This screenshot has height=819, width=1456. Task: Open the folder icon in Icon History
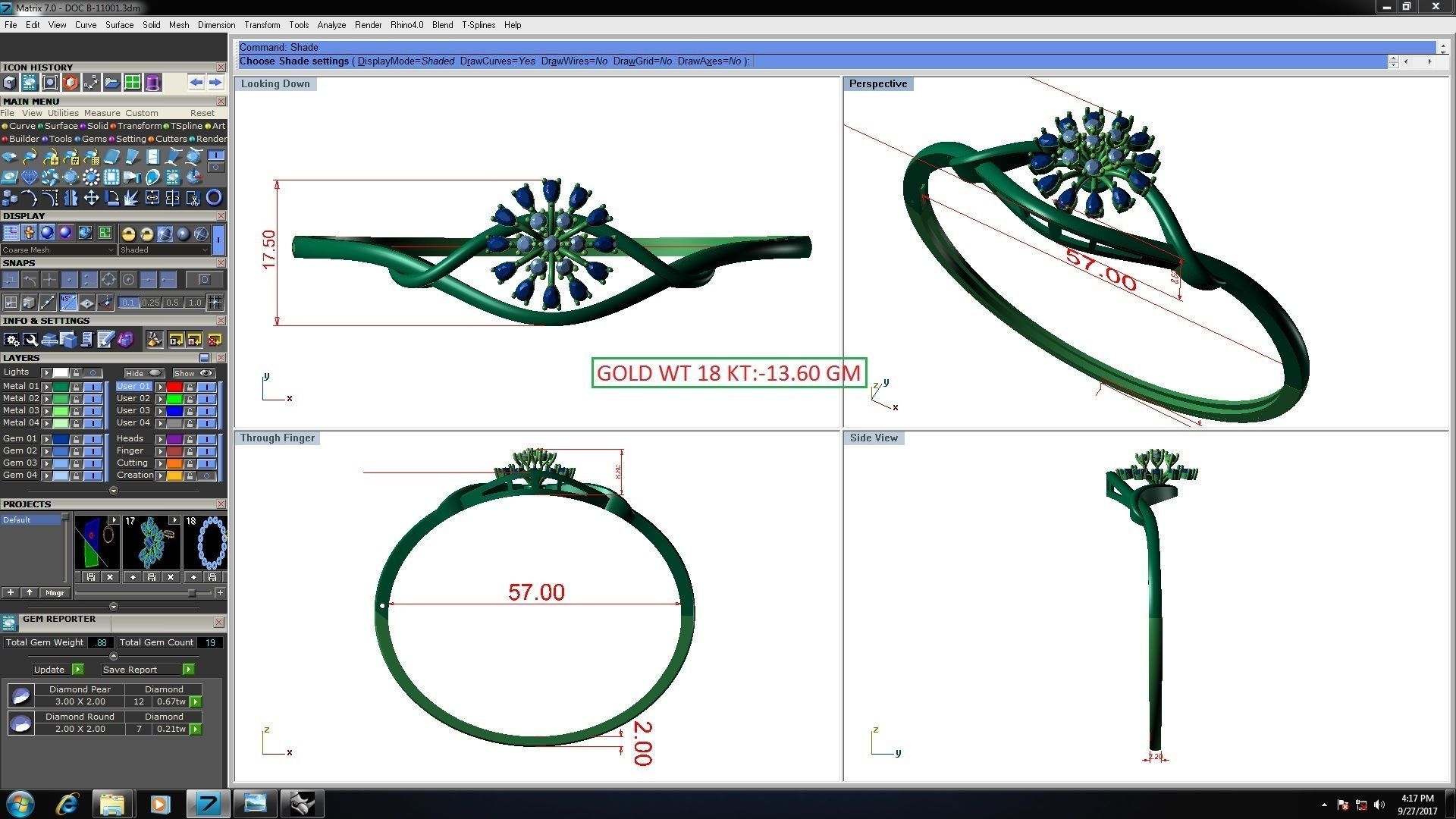click(x=111, y=83)
